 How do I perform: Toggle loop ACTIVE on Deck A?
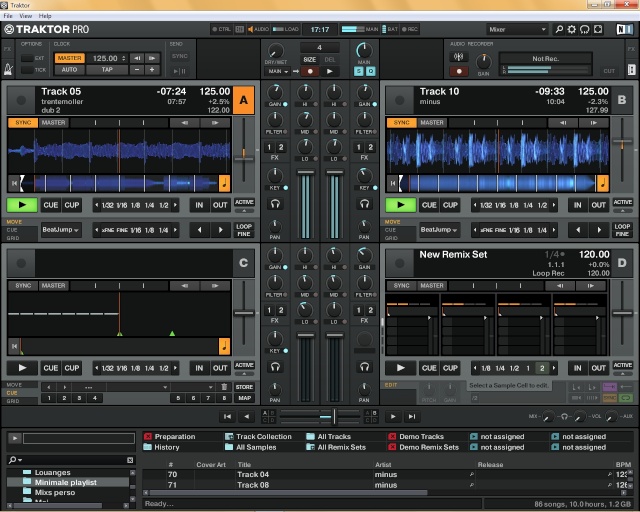click(244, 202)
